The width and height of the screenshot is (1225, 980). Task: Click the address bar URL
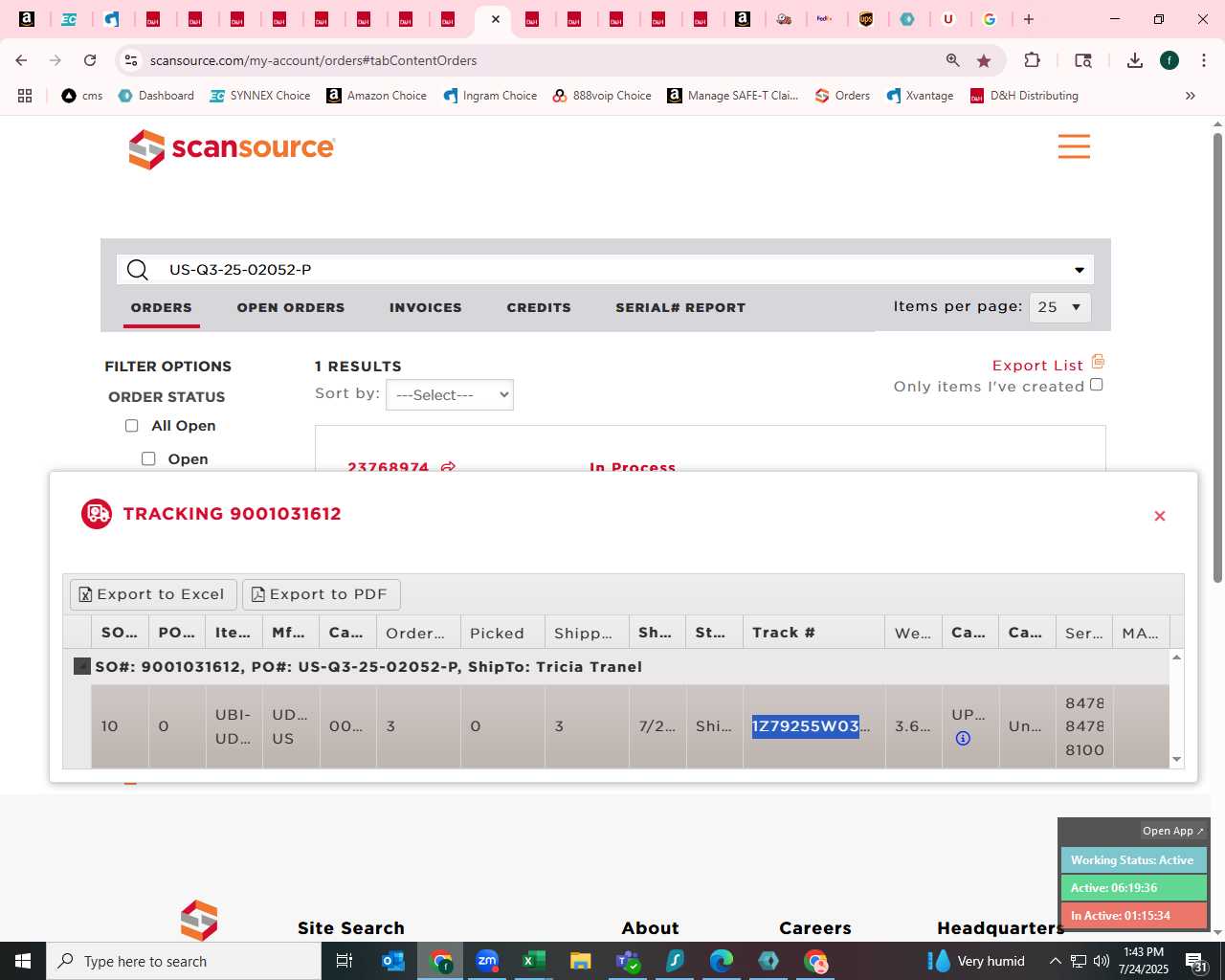313,60
